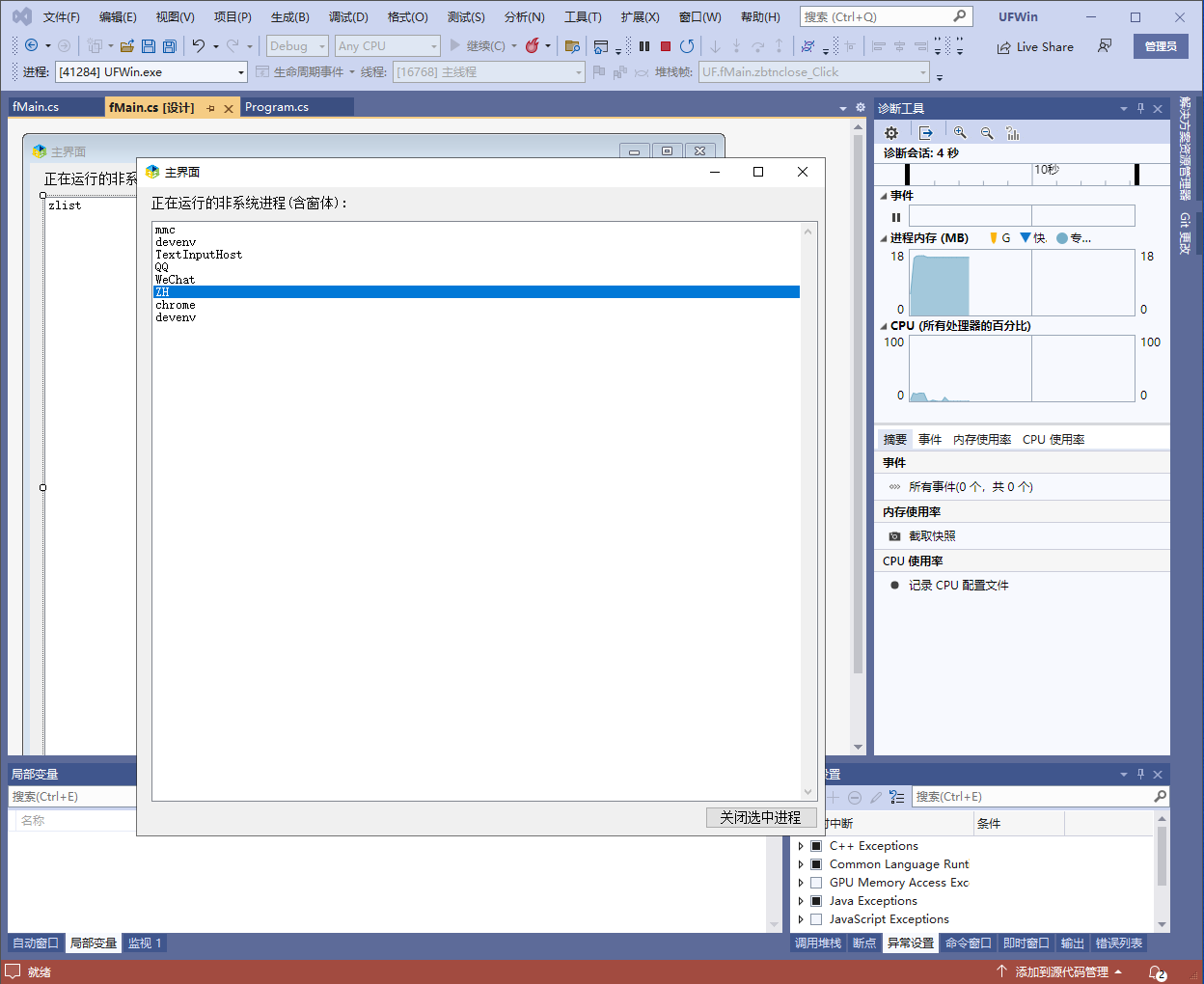
Task: Open the 调试(D) menu
Action: [348, 17]
